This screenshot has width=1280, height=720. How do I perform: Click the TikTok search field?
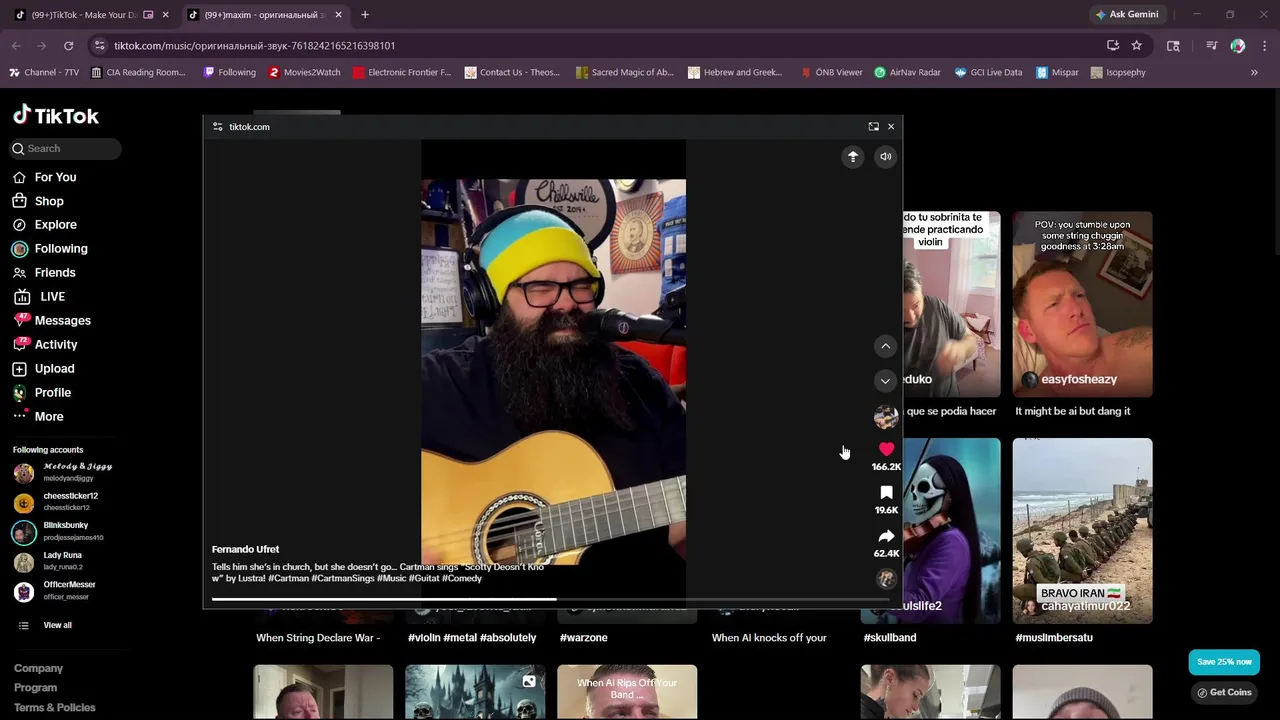(x=66, y=148)
